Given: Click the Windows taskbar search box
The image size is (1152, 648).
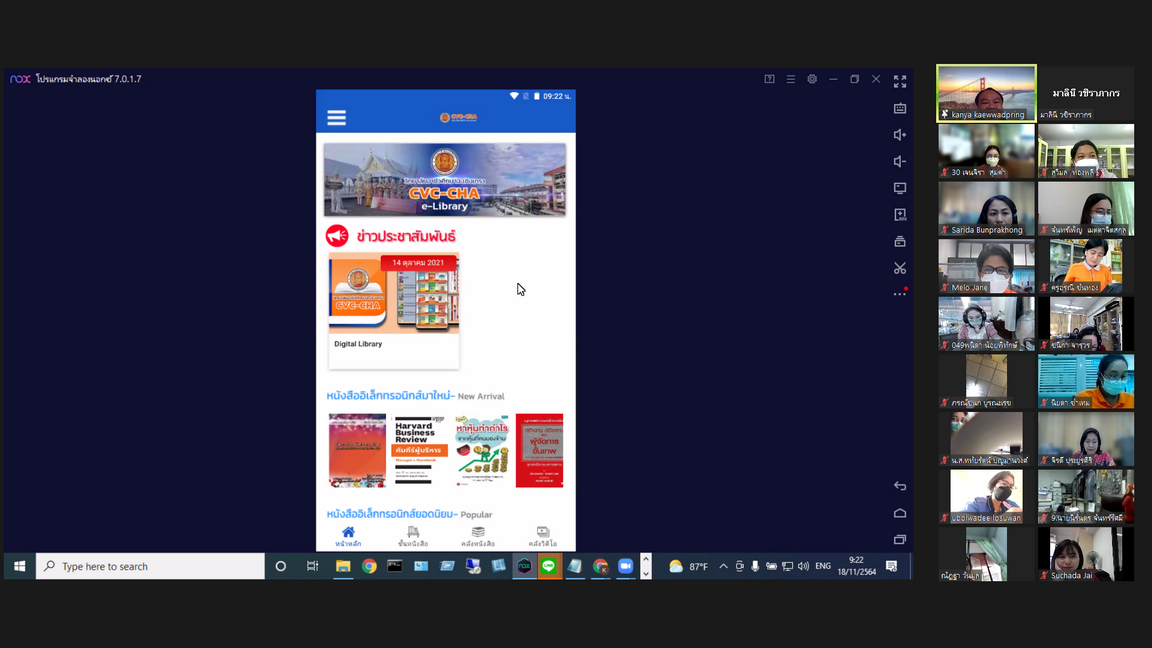Looking at the screenshot, I should [x=151, y=566].
